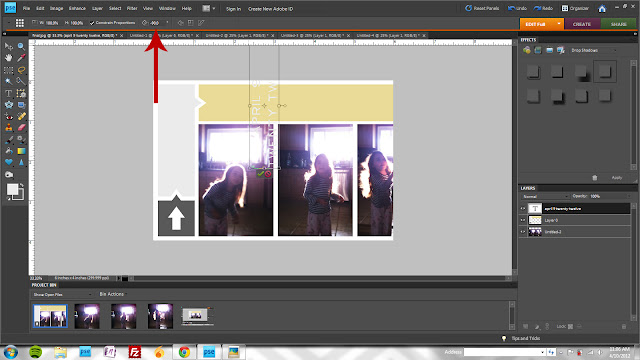Open the layer Opacity dropdown

click(x=629, y=196)
